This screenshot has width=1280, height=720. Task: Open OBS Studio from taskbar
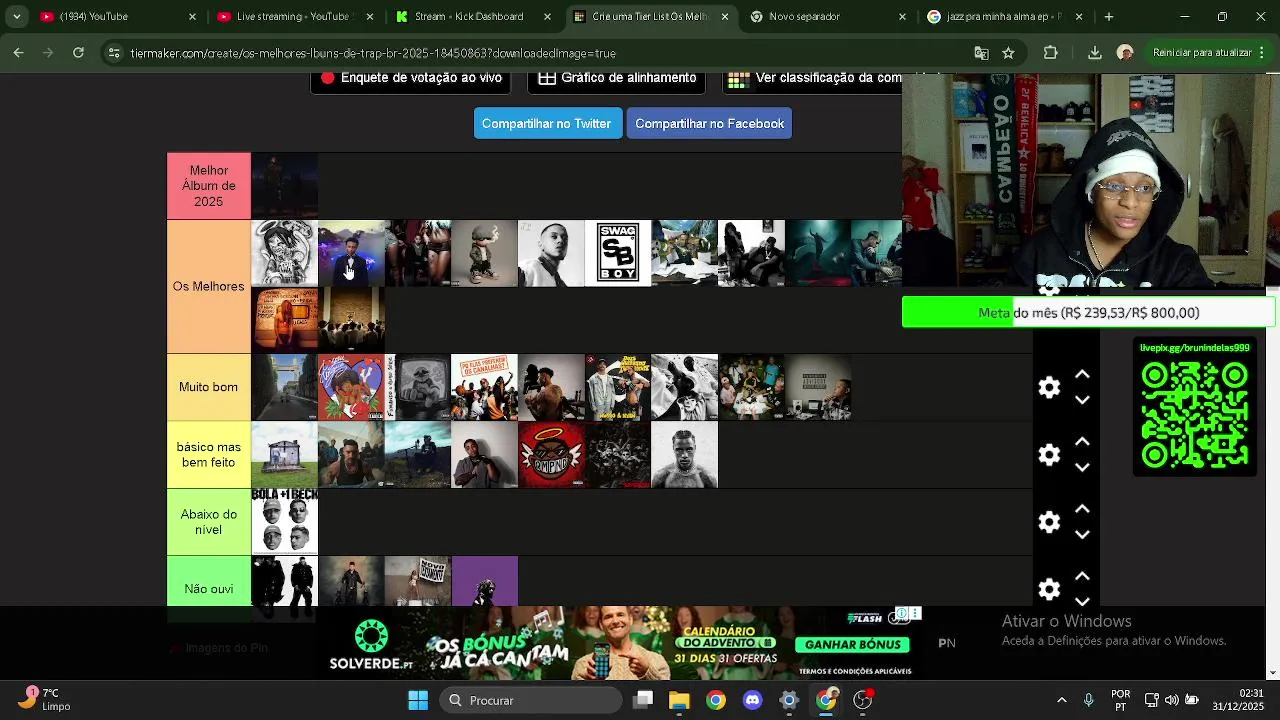[x=863, y=700]
